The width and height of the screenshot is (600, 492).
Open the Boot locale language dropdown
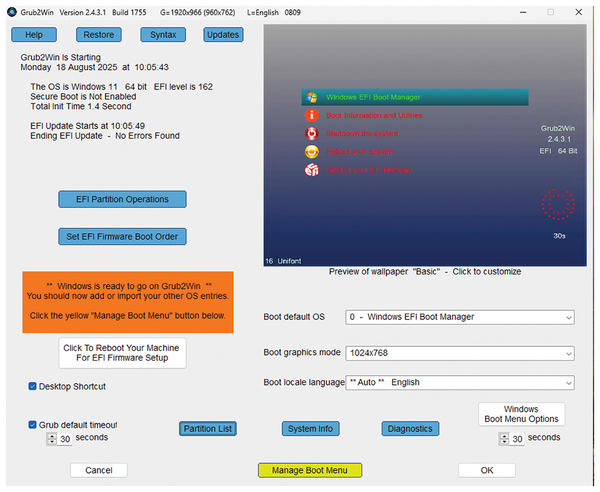point(460,382)
